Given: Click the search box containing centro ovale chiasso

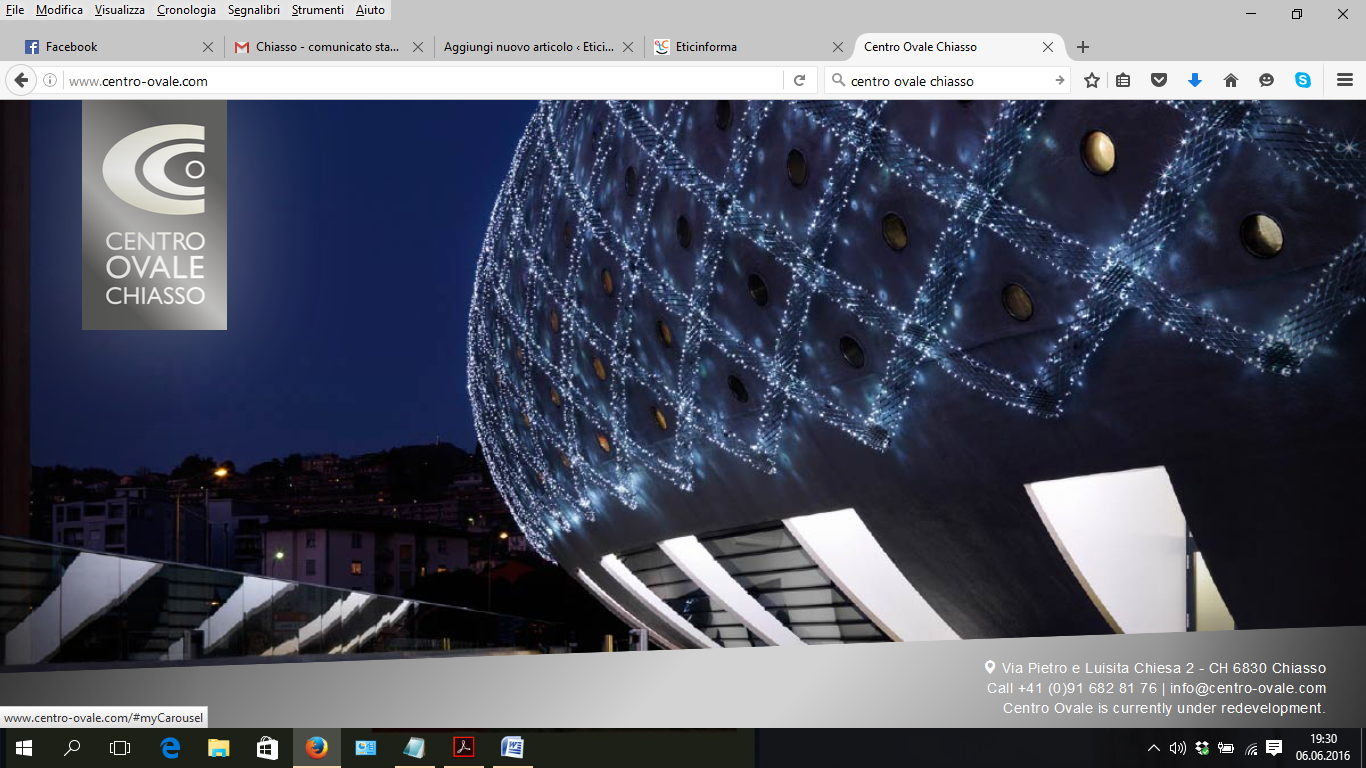Looking at the screenshot, I should [945, 81].
